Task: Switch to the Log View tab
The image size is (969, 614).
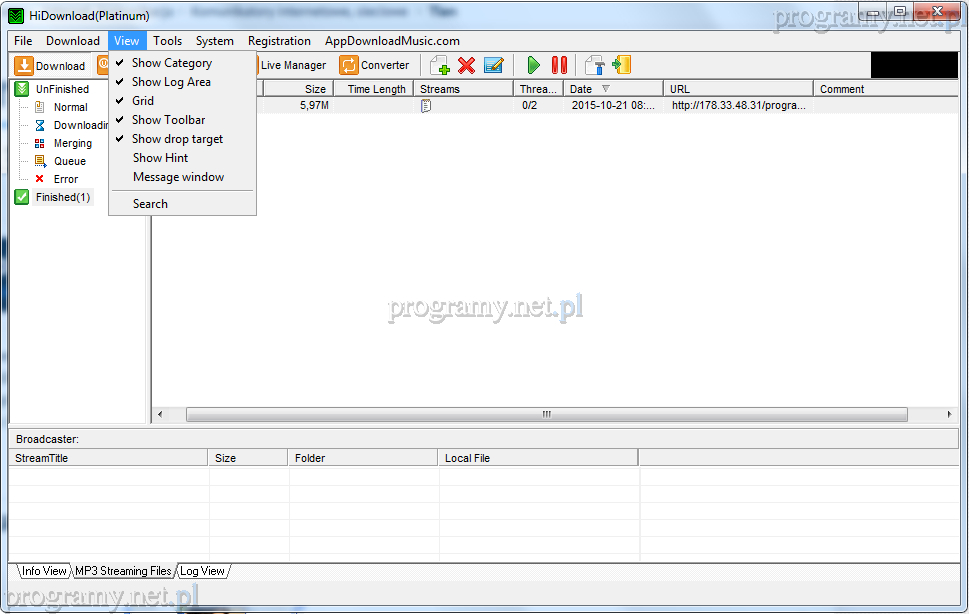Action: [x=202, y=571]
